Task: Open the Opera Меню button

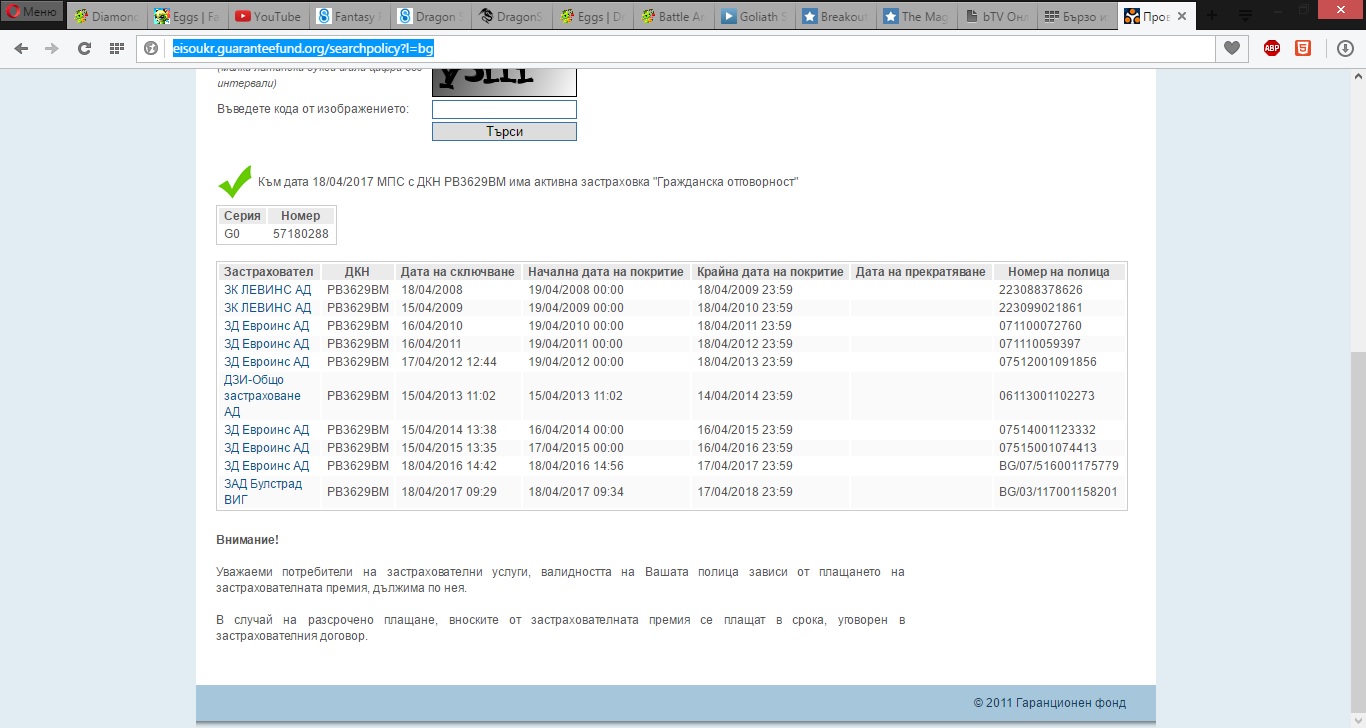Action: 33,13
